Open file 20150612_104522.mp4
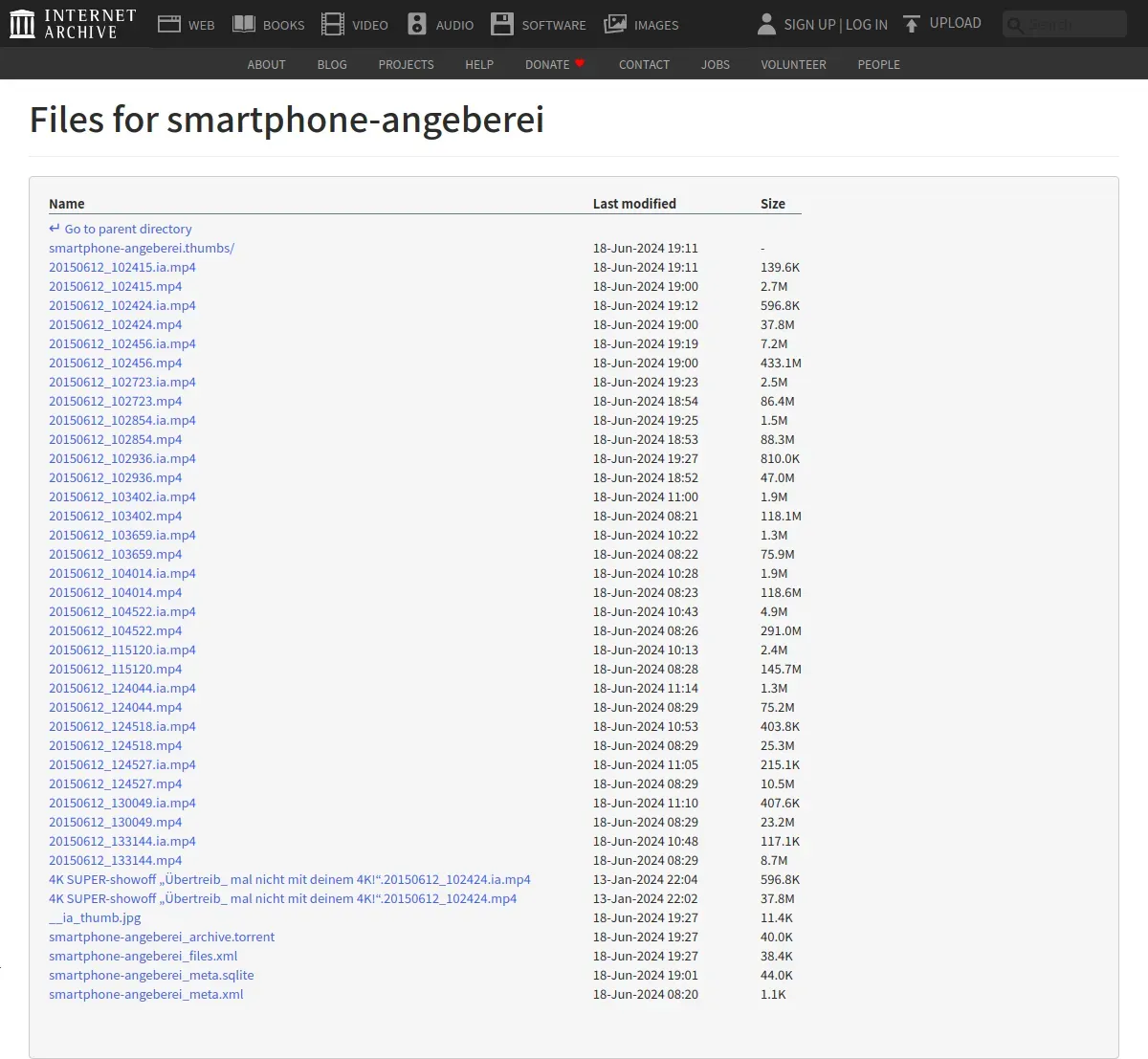This screenshot has height=1059, width=1148. (115, 630)
